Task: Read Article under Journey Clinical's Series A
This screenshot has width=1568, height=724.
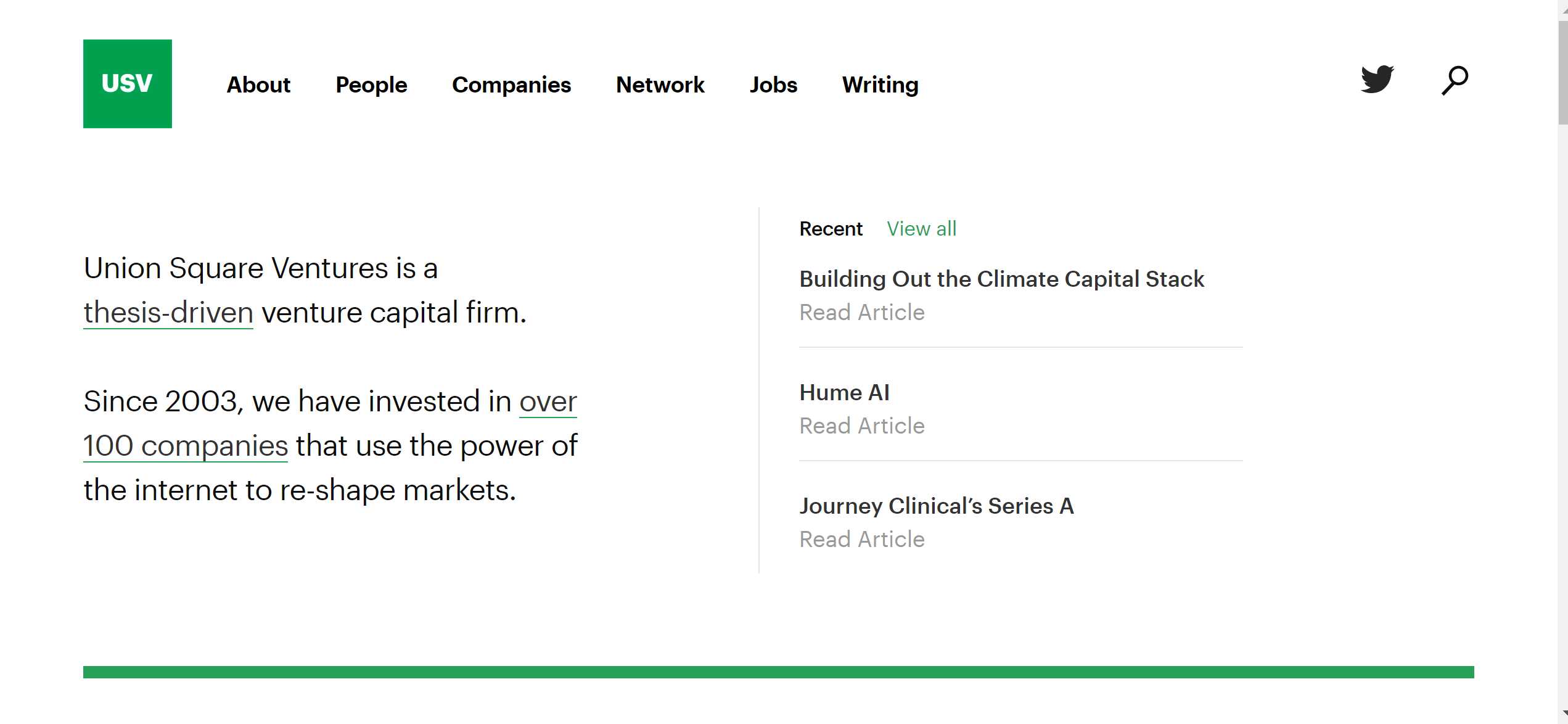Action: point(862,540)
